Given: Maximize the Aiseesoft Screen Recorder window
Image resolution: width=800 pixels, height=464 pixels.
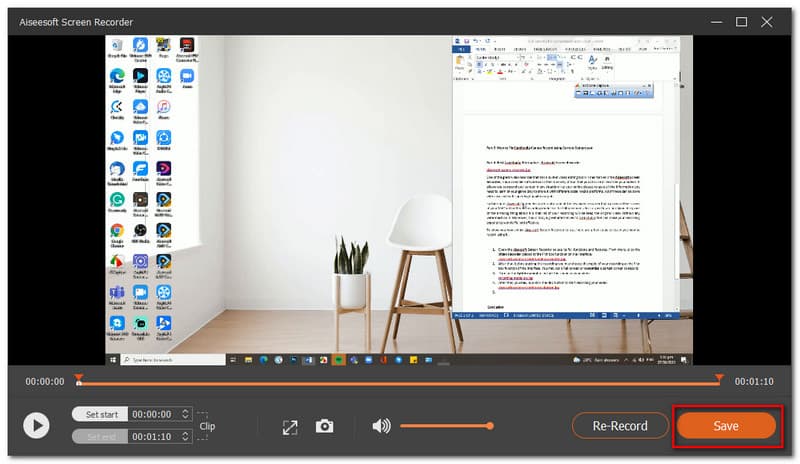Looking at the screenshot, I should point(741,21).
